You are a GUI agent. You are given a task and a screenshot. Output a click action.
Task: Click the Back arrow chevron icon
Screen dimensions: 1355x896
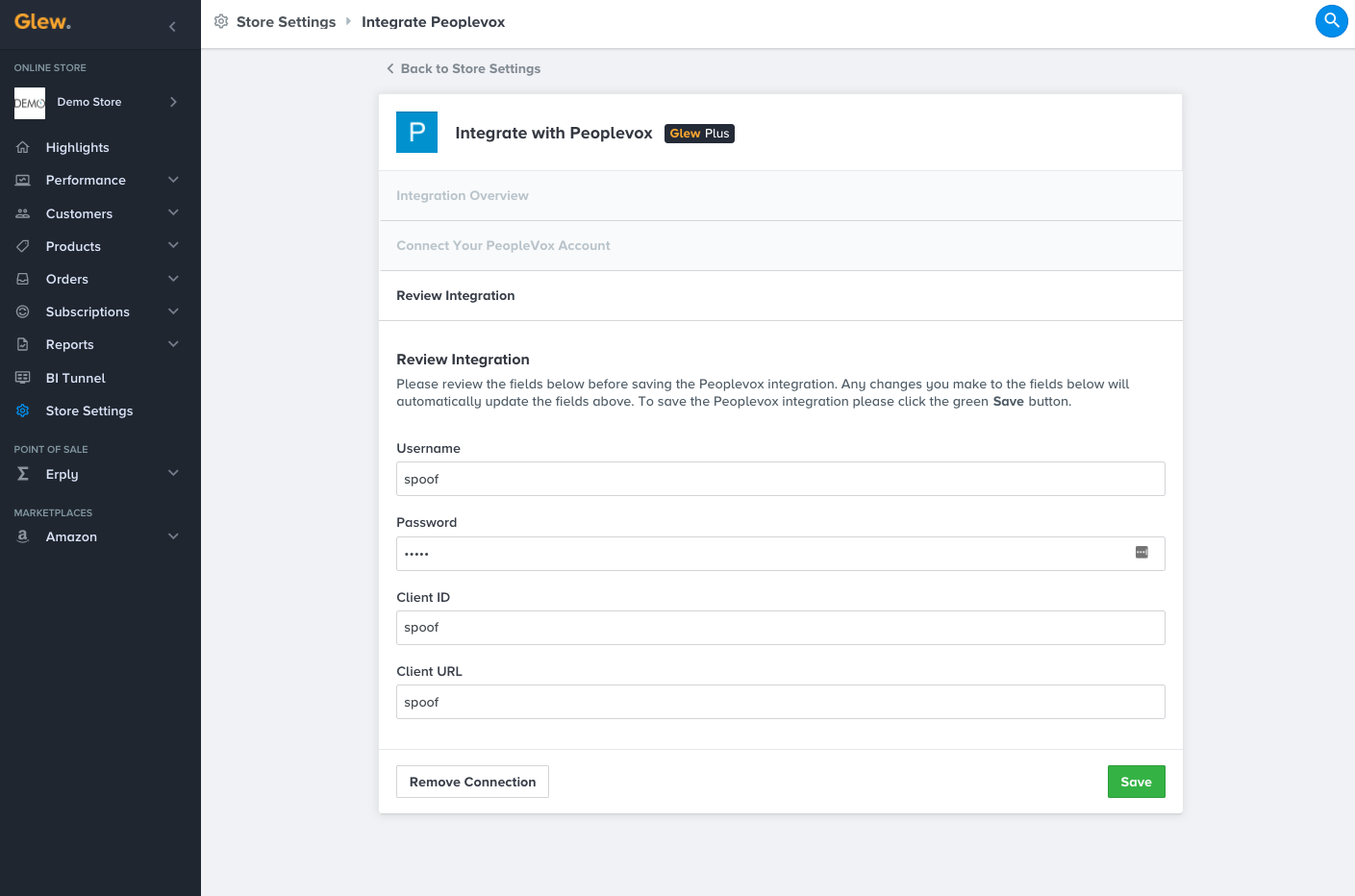(x=390, y=68)
